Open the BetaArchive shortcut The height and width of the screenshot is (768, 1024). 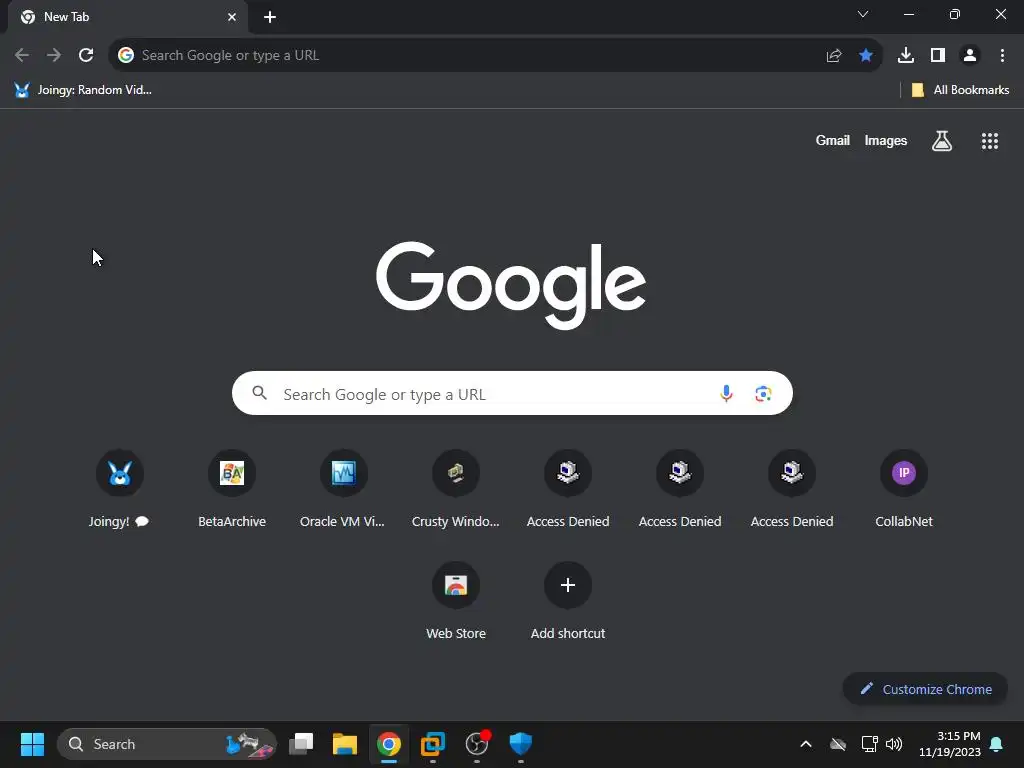pos(232,488)
